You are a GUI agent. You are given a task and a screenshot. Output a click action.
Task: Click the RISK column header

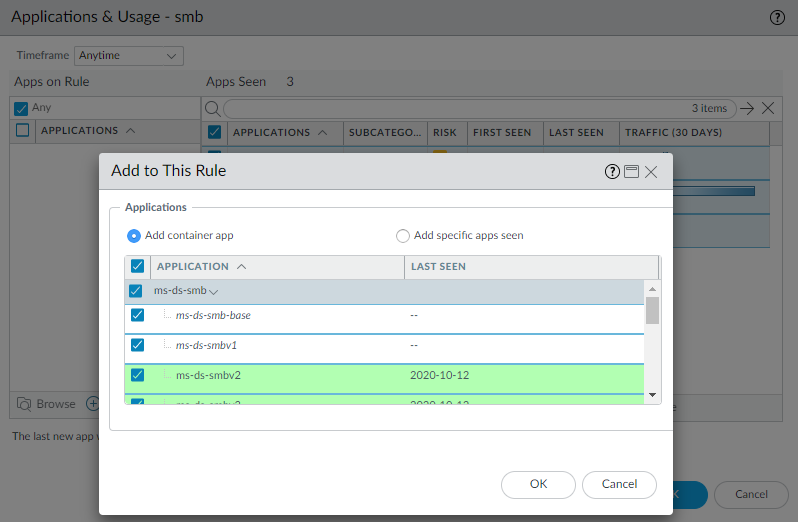(x=447, y=132)
